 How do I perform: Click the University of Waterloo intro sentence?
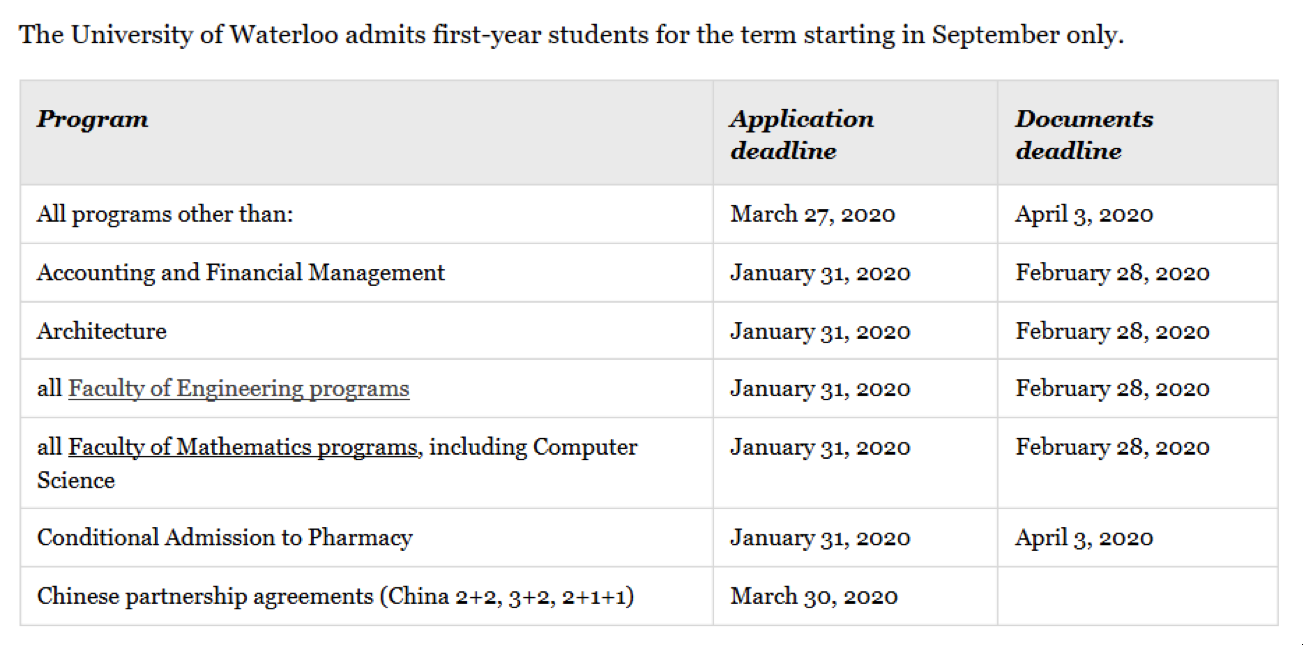pos(572,35)
